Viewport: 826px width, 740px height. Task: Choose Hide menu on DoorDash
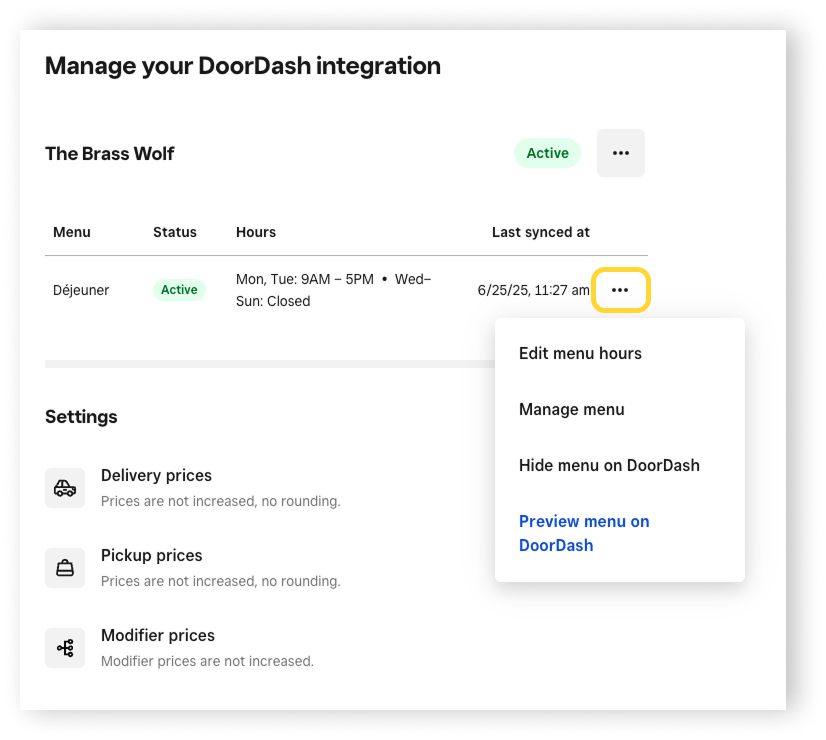[609, 465]
